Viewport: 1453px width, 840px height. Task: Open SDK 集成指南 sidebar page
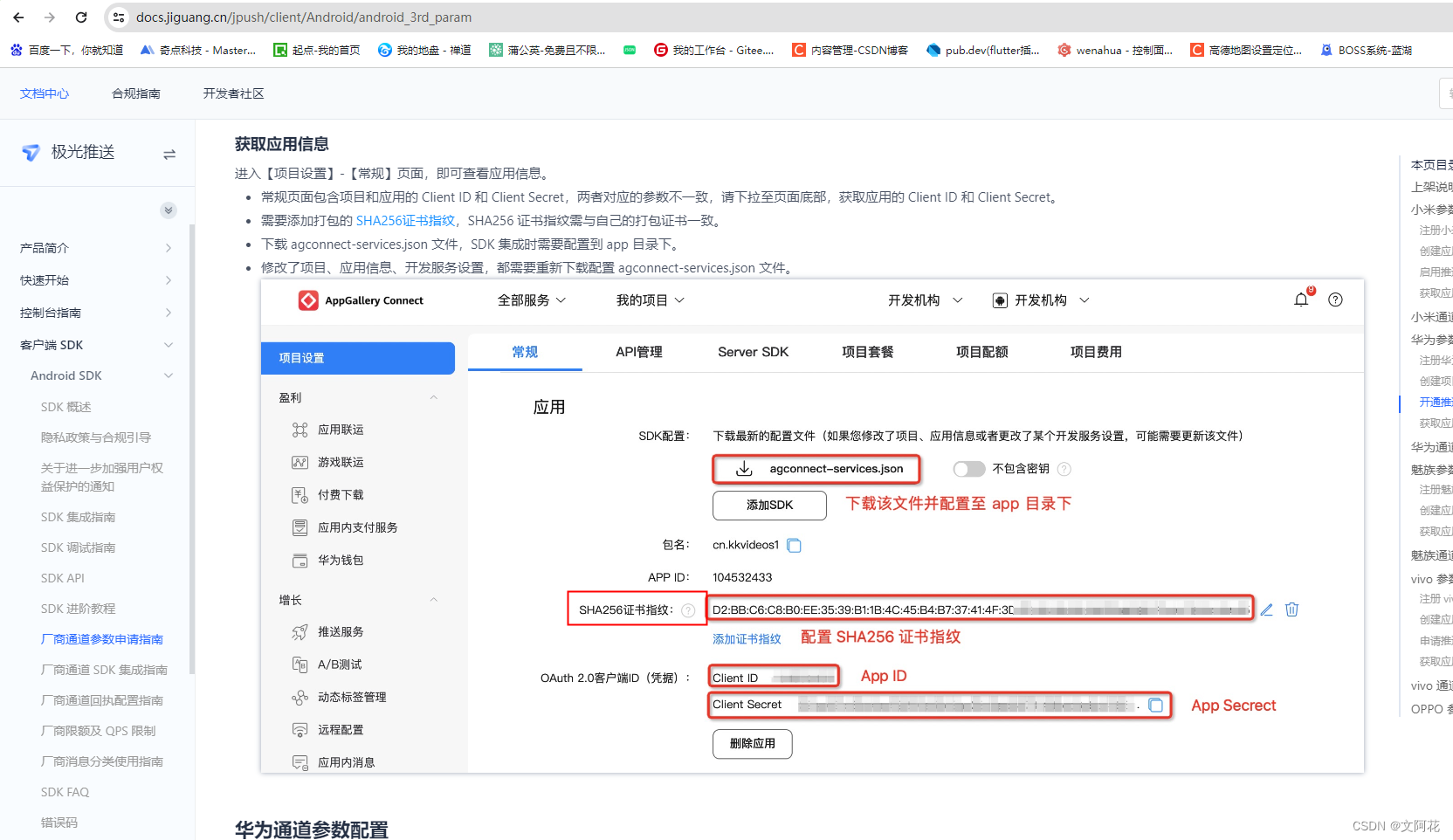coord(78,517)
